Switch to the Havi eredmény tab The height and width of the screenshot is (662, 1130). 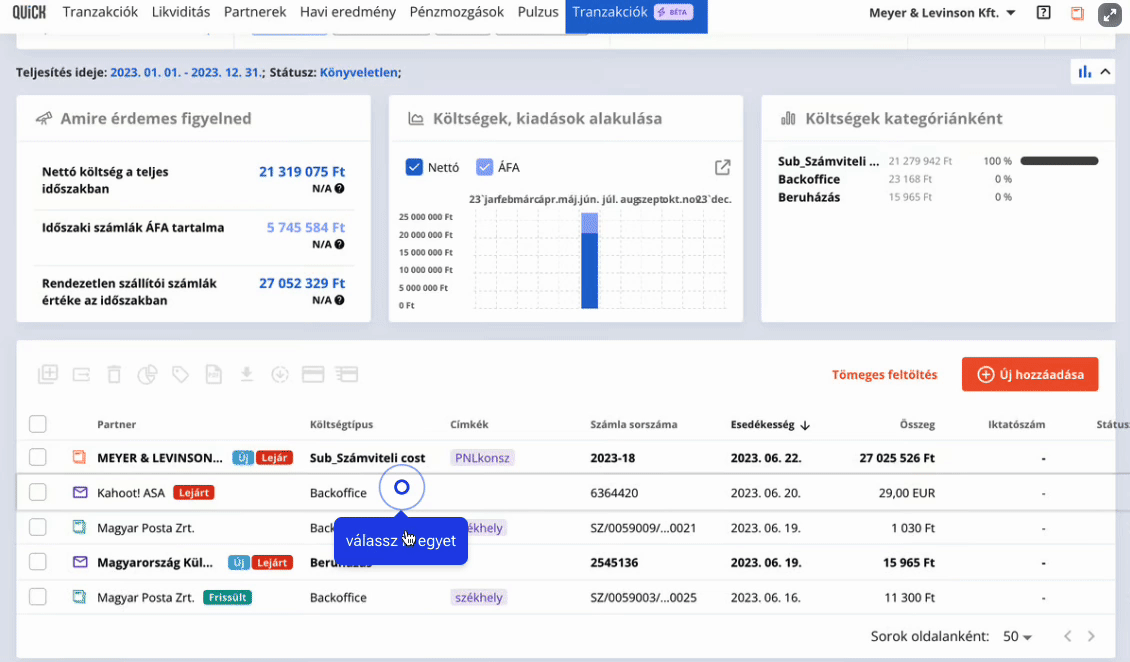(348, 12)
